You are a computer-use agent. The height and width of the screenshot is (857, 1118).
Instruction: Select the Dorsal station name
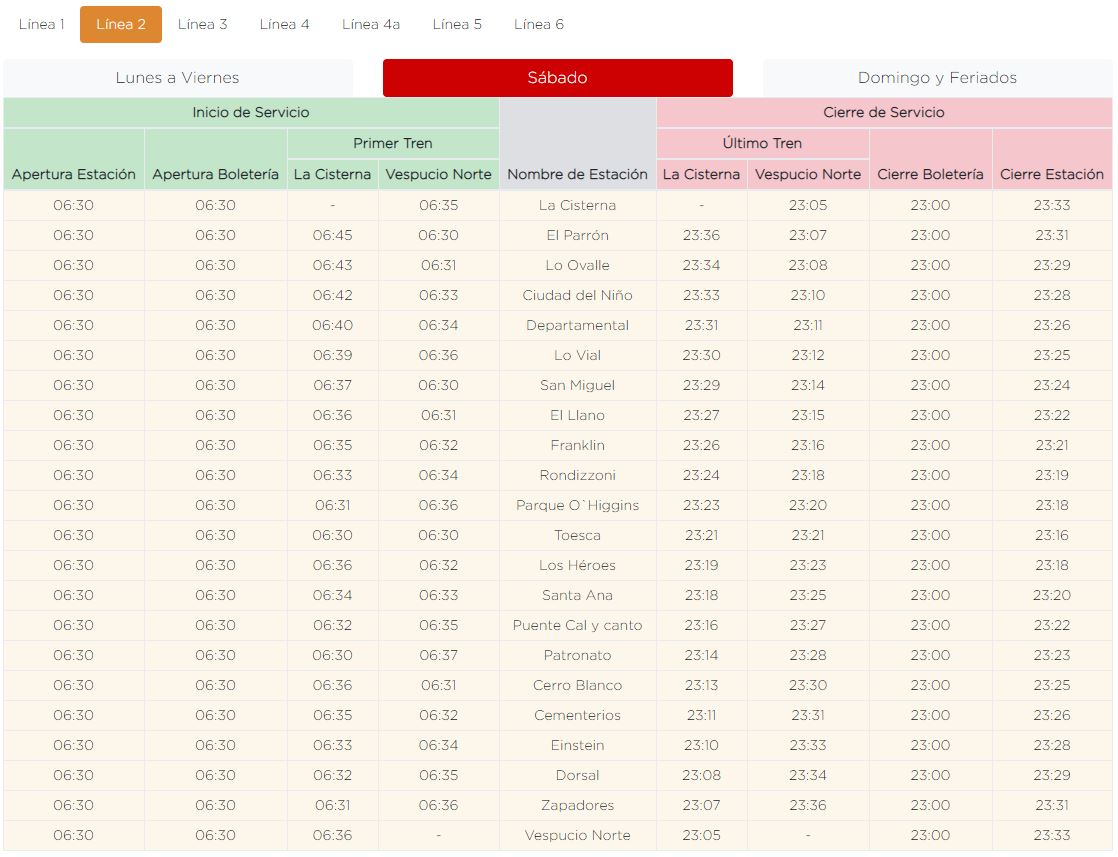(578, 775)
